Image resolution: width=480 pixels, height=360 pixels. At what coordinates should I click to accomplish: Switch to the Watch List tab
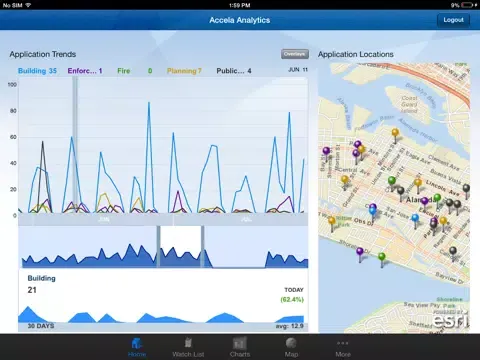[x=188, y=347]
